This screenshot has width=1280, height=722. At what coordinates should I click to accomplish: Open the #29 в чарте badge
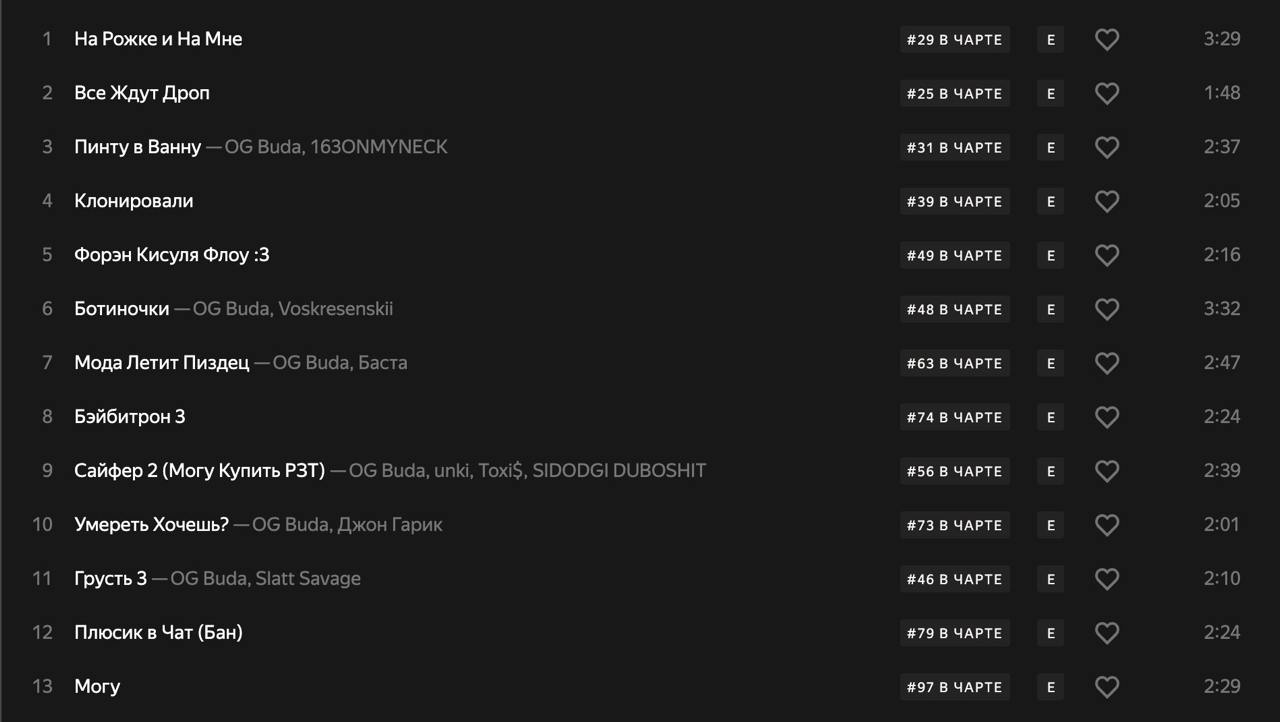954,40
